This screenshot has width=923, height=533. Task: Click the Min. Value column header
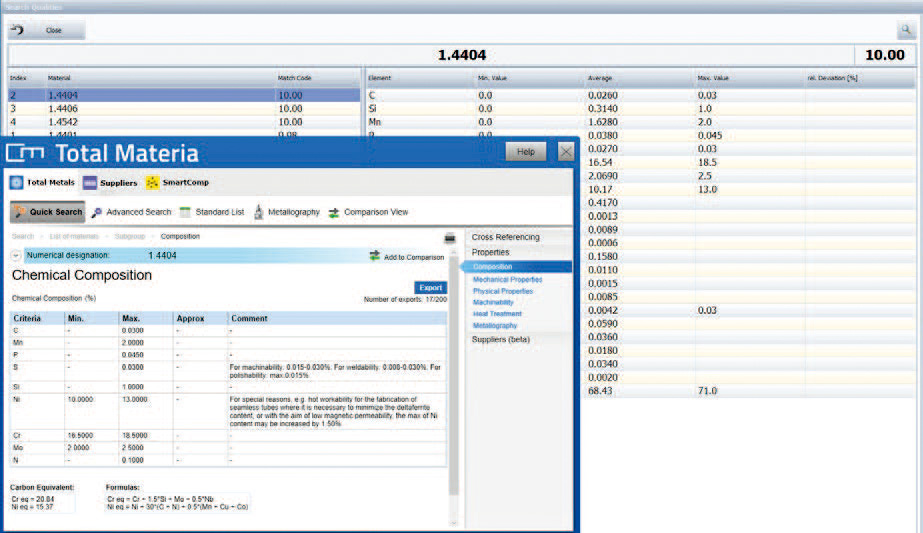pos(493,78)
